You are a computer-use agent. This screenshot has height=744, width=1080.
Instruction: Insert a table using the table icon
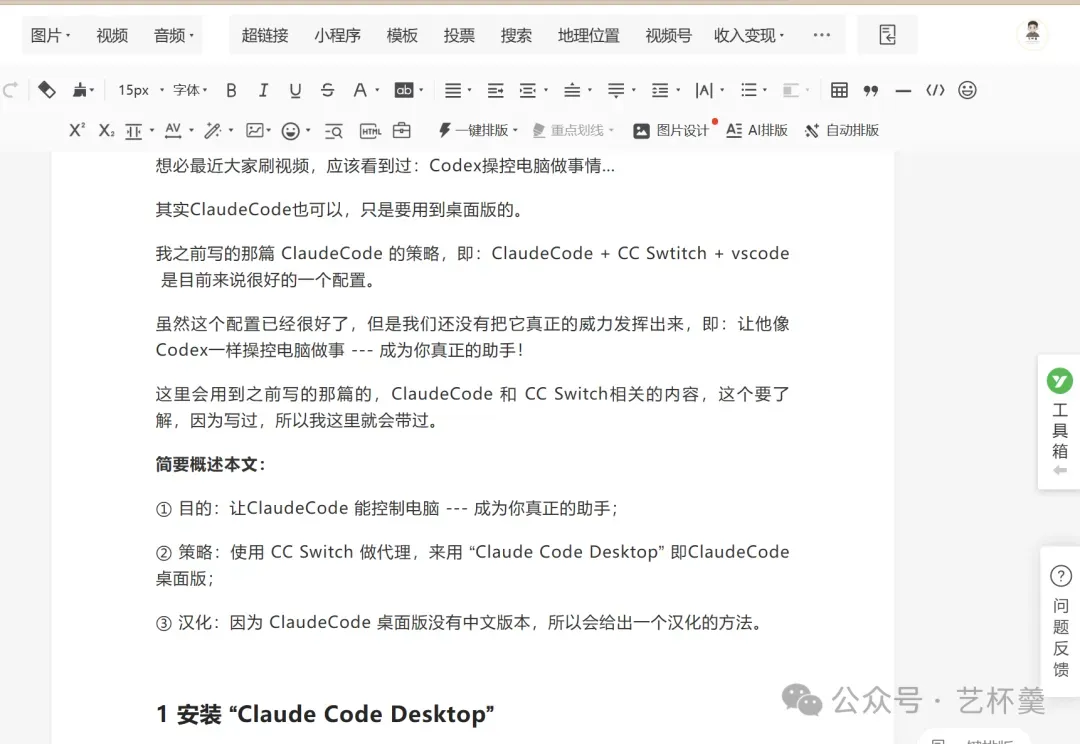click(839, 90)
